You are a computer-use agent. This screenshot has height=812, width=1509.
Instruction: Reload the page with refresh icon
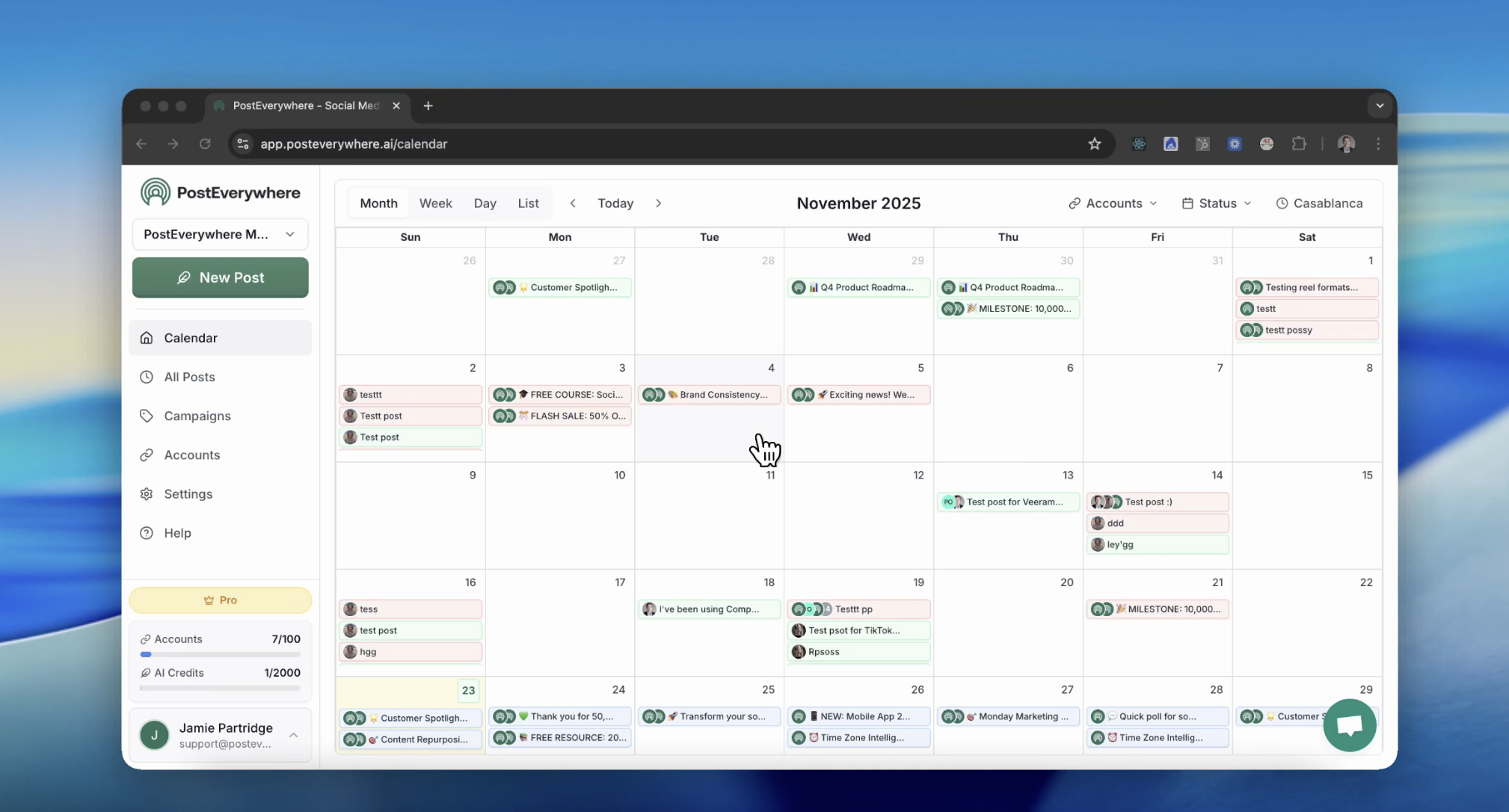tap(205, 144)
